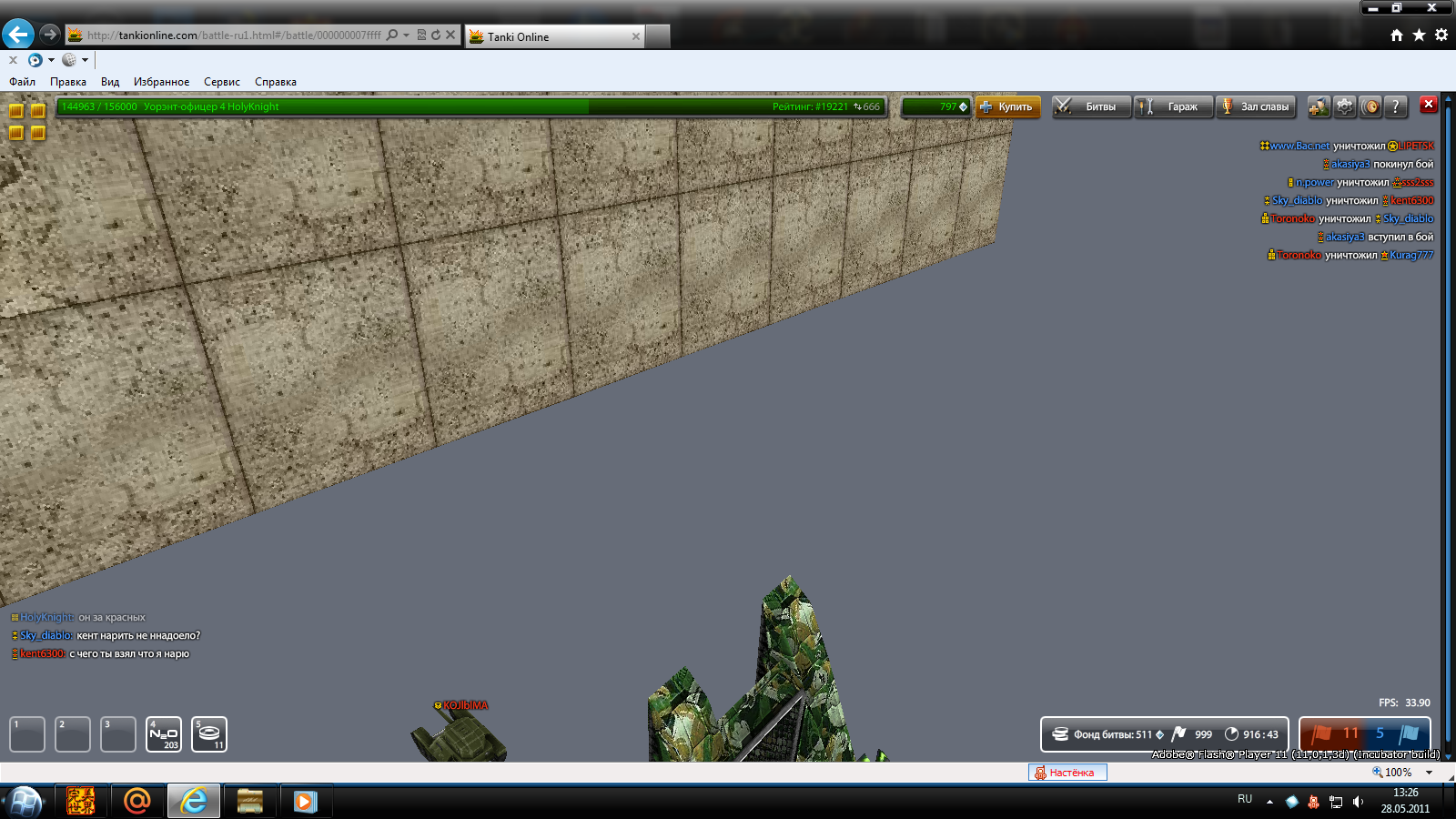Click the blue circular toolbar icon
The width and height of the screenshot is (1456, 819).
[x=35, y=60]
